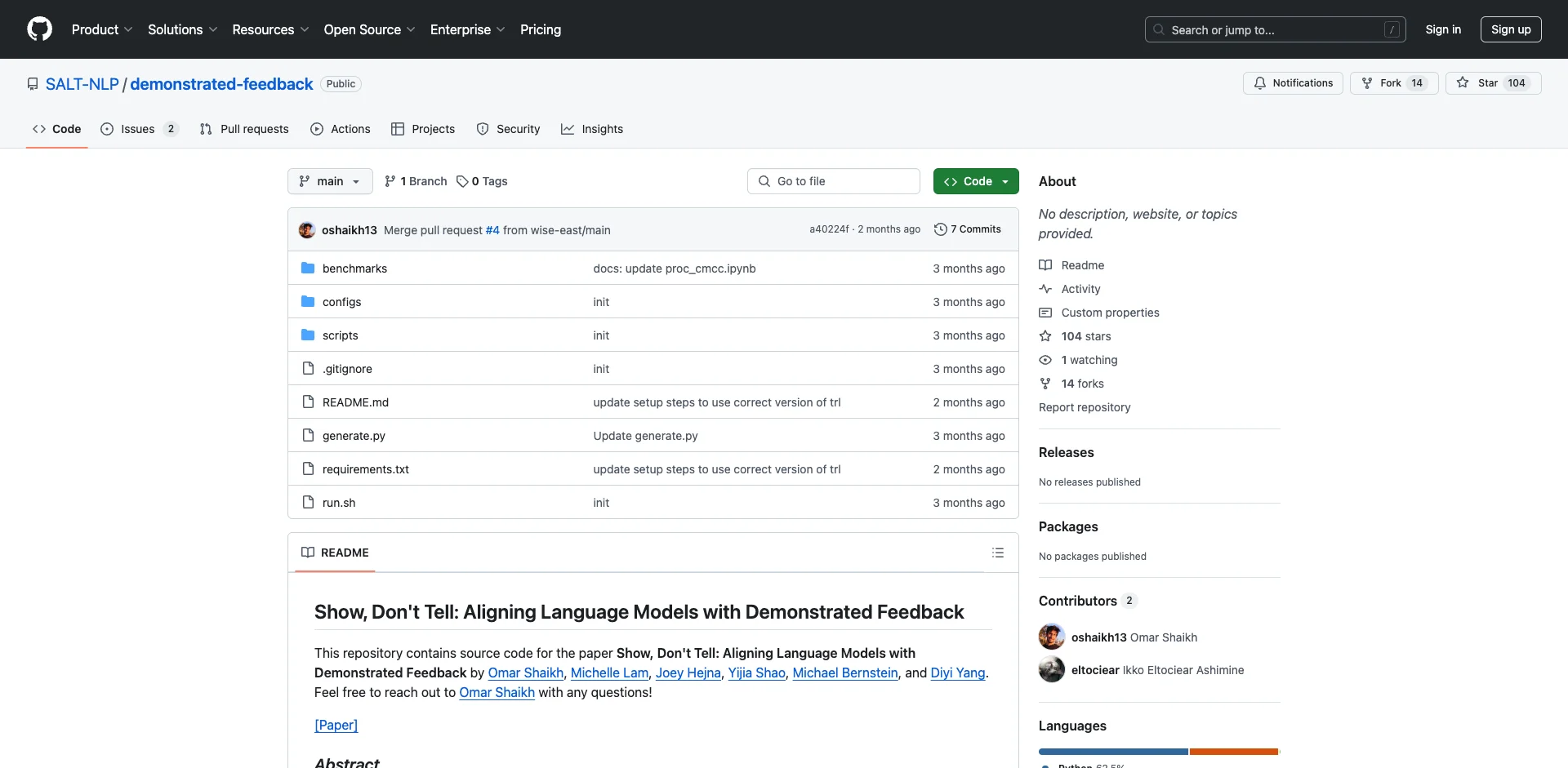The width and height of the screenshot is (1568, 768).
Task: Click the run.sh file icon
Action: pos(308,502)
